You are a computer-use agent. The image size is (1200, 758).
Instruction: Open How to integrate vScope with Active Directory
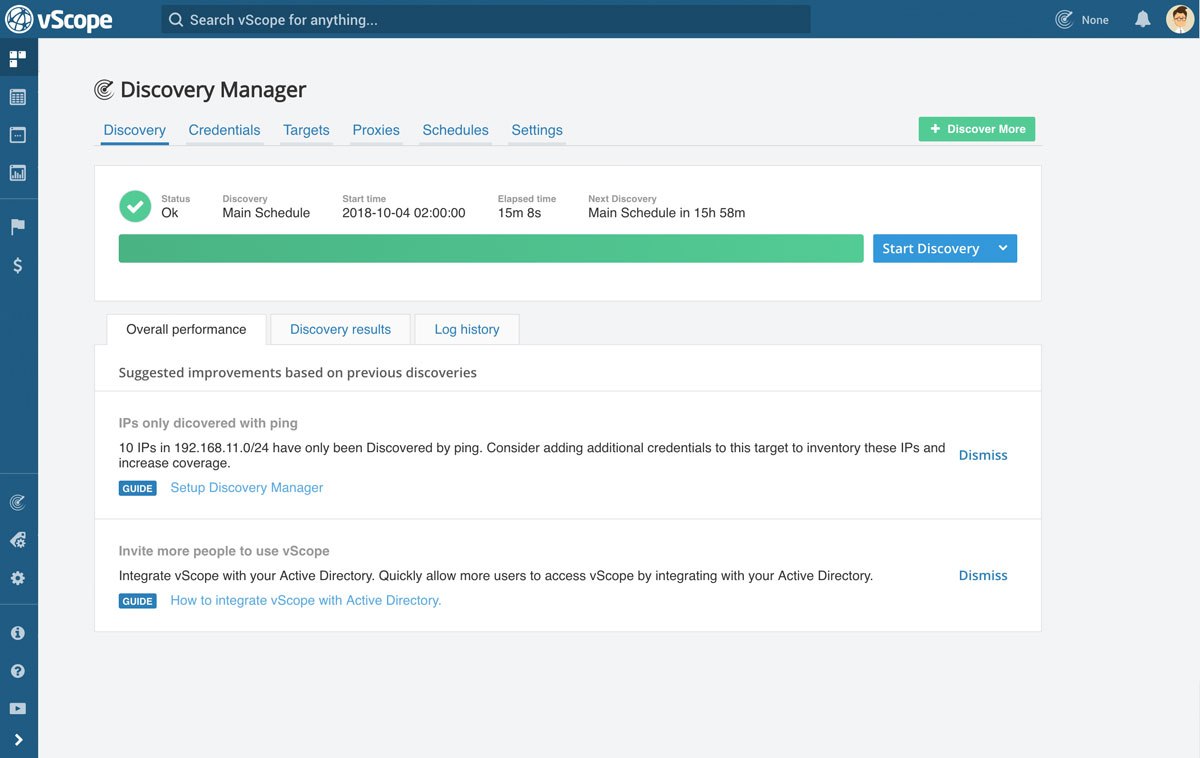(306, 601)
